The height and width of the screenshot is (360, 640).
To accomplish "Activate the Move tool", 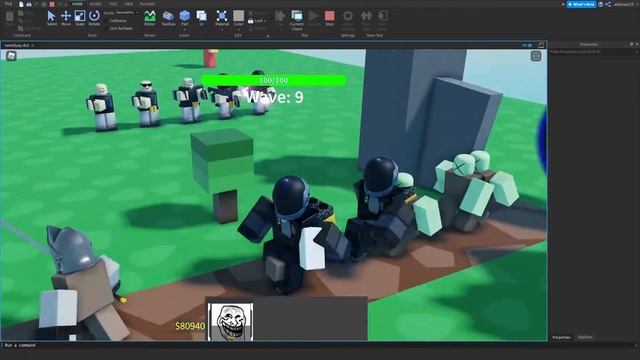I will coord(66,18).
